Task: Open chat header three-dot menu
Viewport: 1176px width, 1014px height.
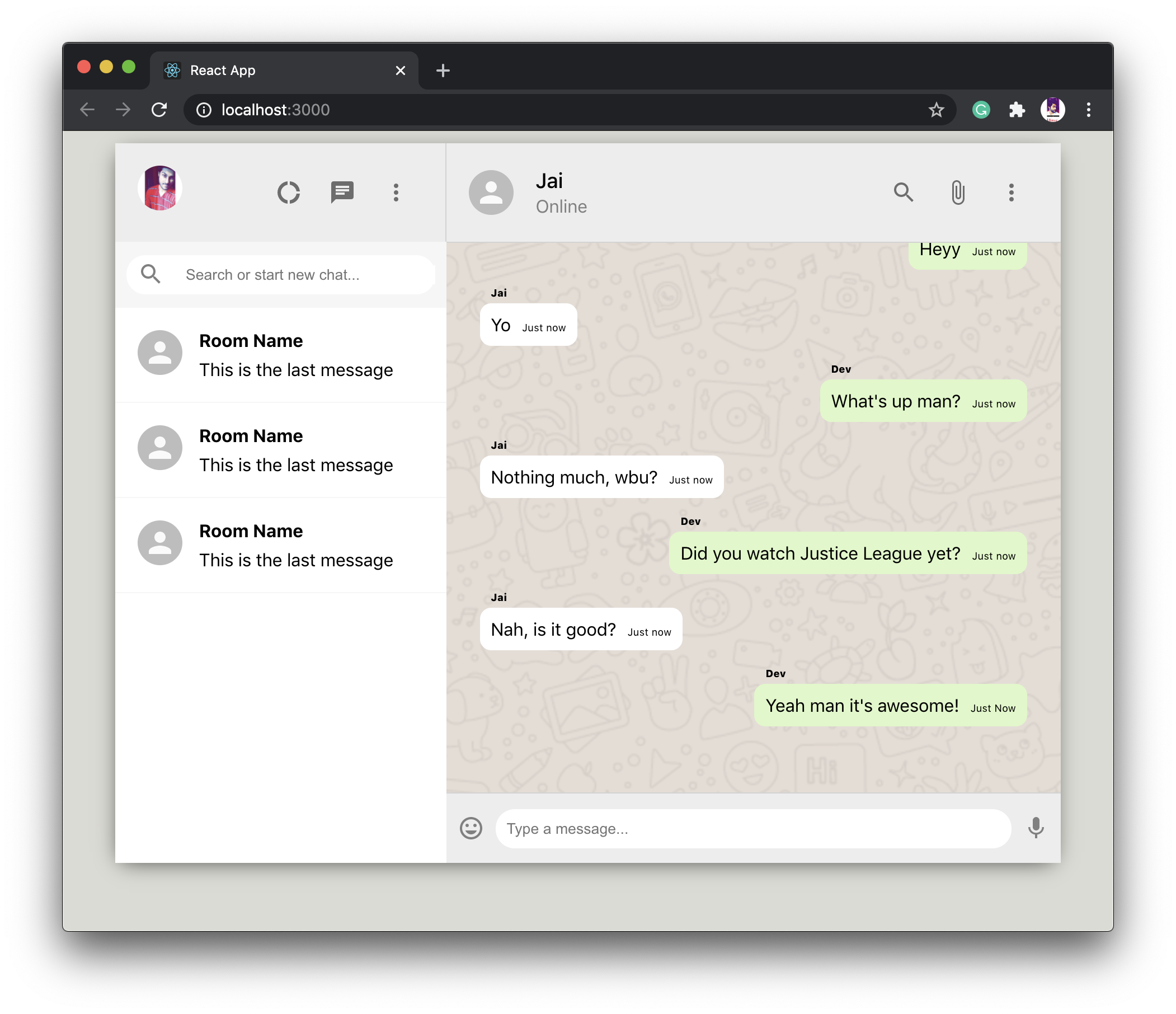Action: (x=1011, y=193)
